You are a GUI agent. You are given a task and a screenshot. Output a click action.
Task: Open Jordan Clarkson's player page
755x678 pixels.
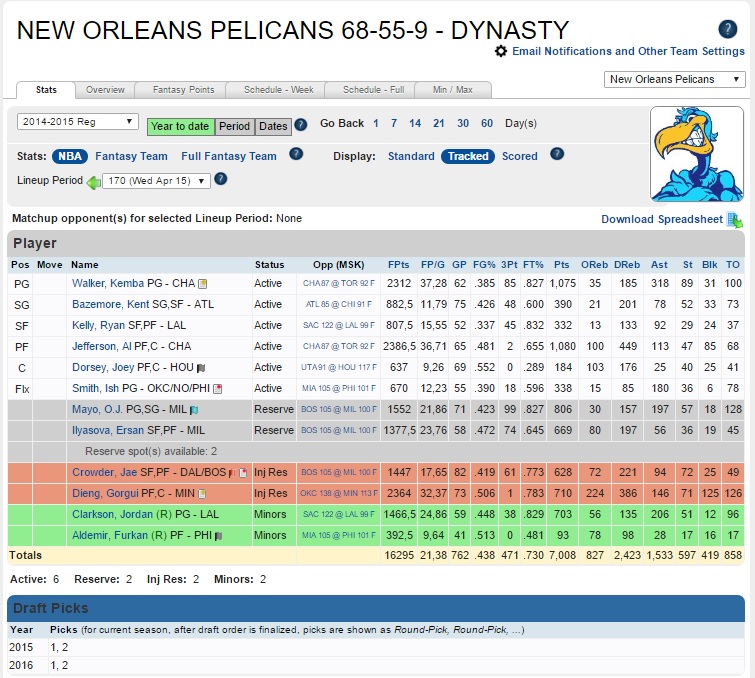pyautogui.click(x=112, y=514)
